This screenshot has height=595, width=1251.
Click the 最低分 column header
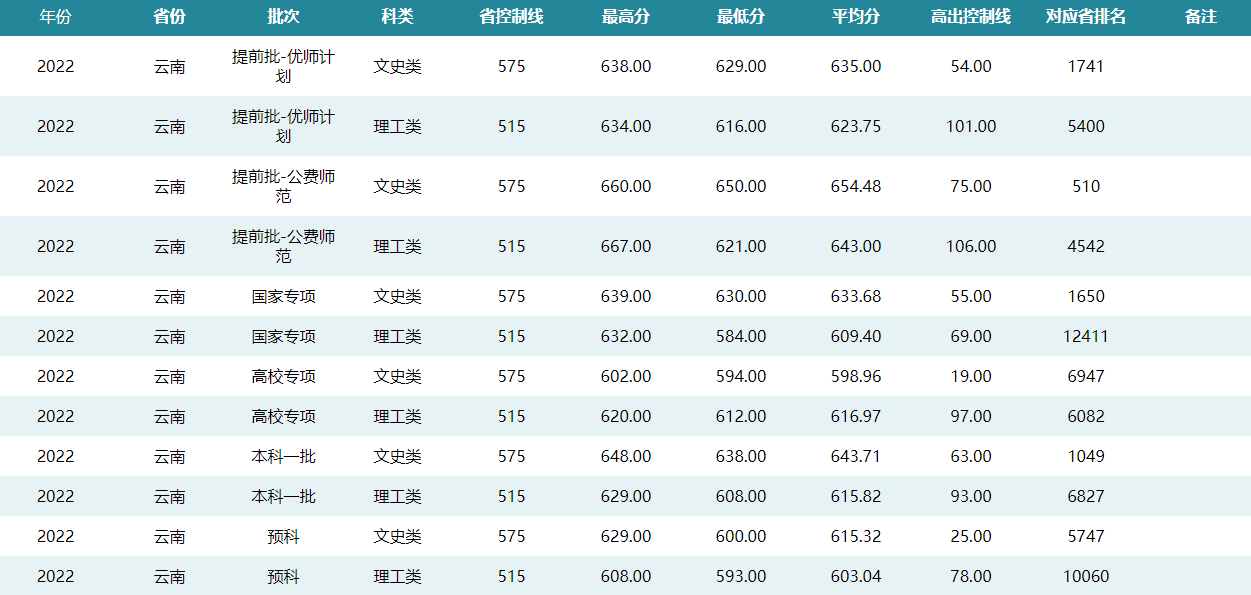click(x=741, y=17)
